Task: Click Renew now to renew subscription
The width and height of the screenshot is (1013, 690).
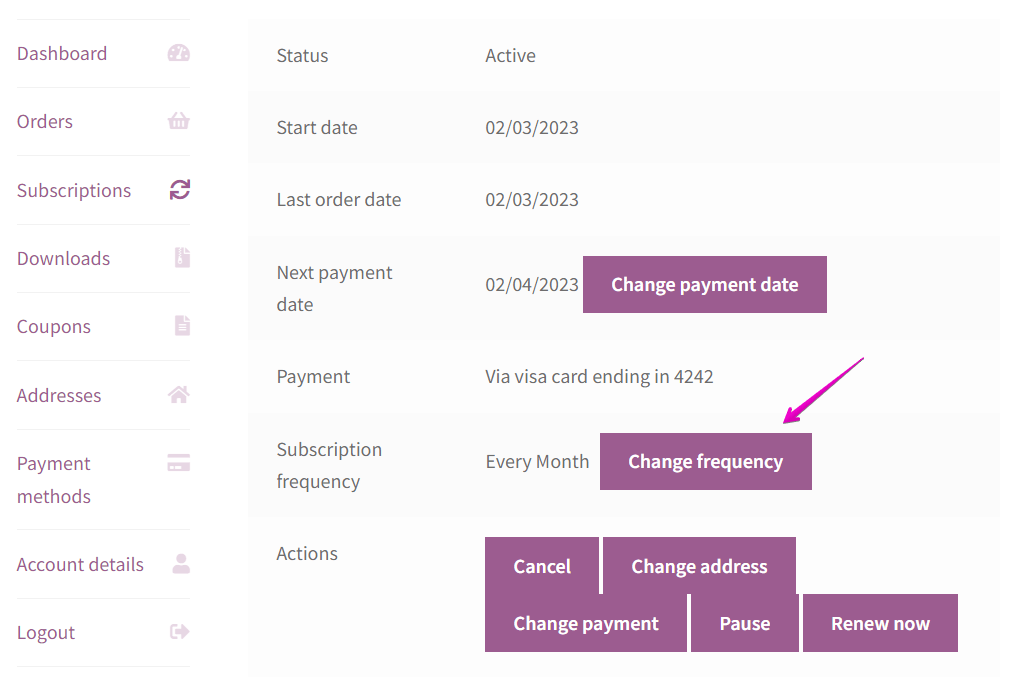Action: tap(880, 622)
